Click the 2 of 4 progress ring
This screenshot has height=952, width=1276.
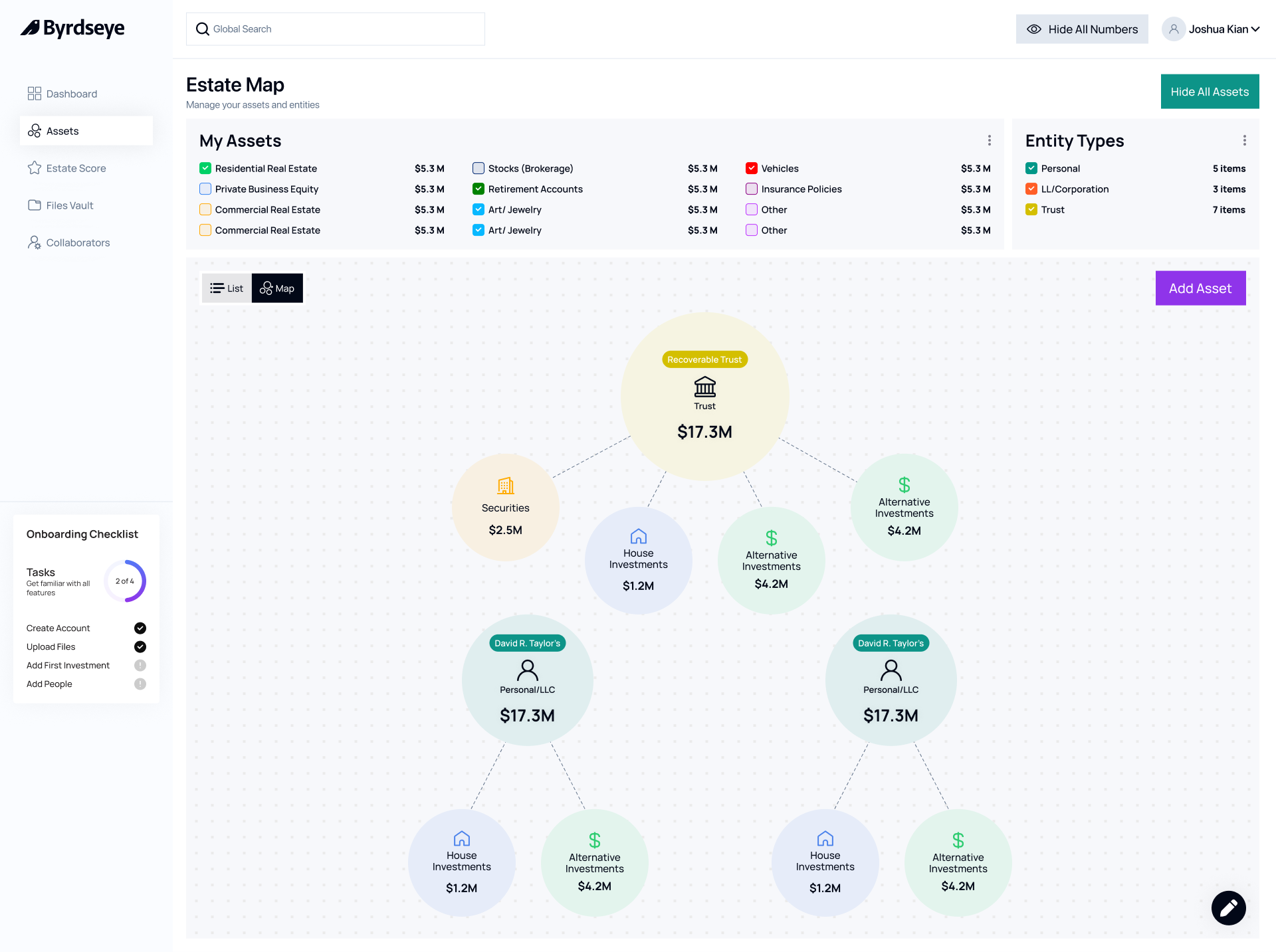125,581
